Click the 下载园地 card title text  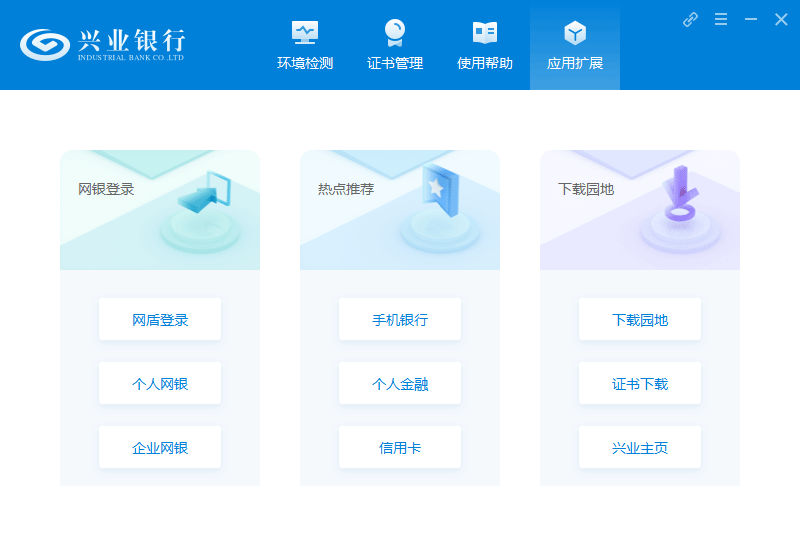[586, 189]
